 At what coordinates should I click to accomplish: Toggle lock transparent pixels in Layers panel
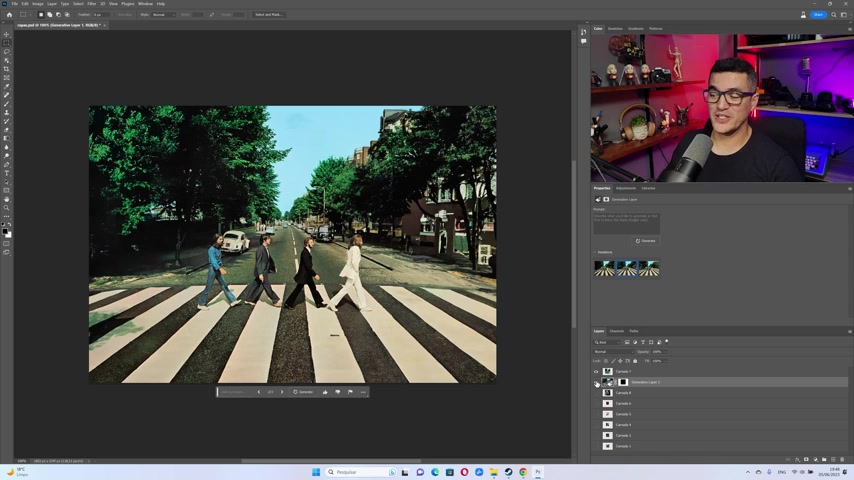pyautogui.click(x=606, y=361)
